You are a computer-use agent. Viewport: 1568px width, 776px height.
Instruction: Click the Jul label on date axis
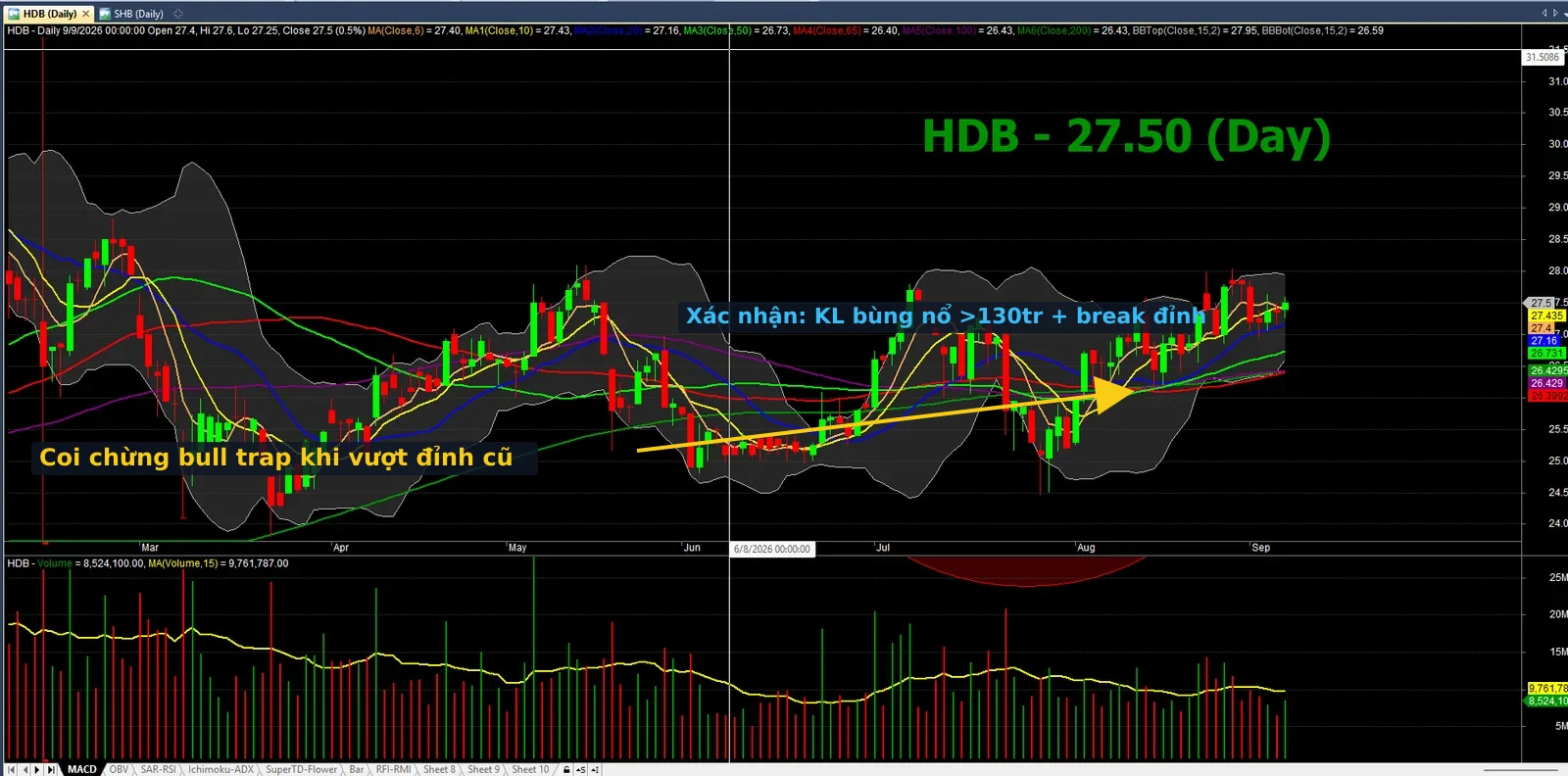click(x=883, y=548)
